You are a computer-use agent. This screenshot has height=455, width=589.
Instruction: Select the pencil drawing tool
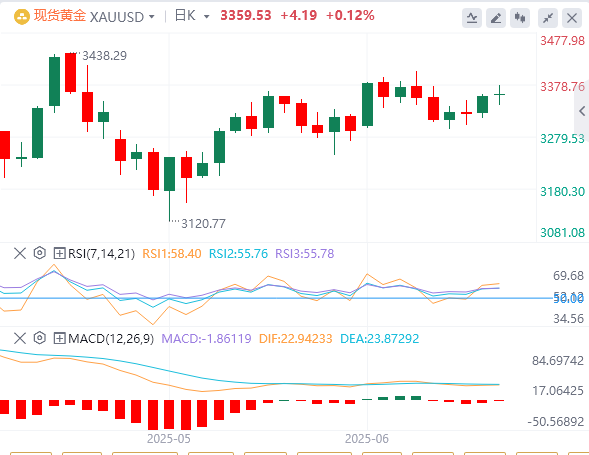click(496, 18)
